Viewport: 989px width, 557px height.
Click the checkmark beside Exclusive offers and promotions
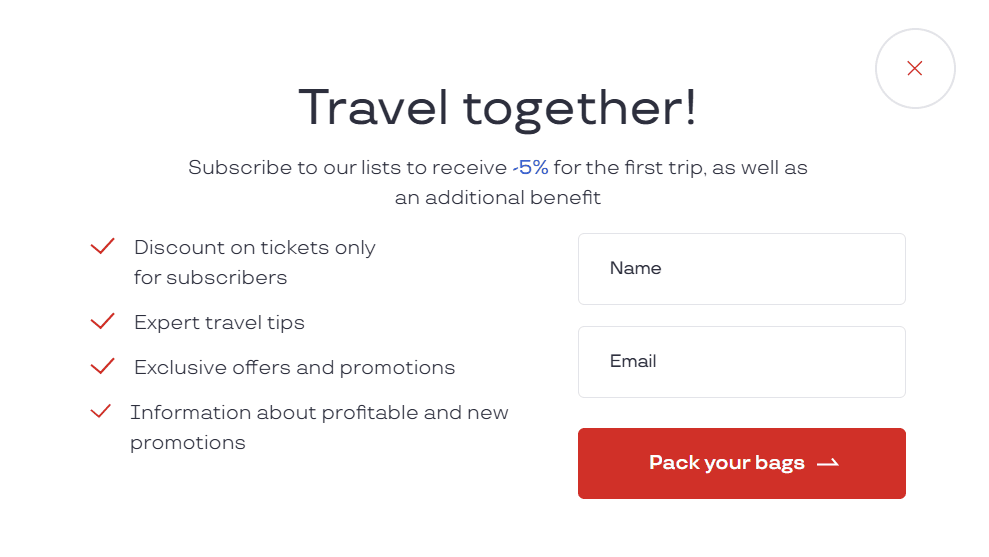[102, 366]
